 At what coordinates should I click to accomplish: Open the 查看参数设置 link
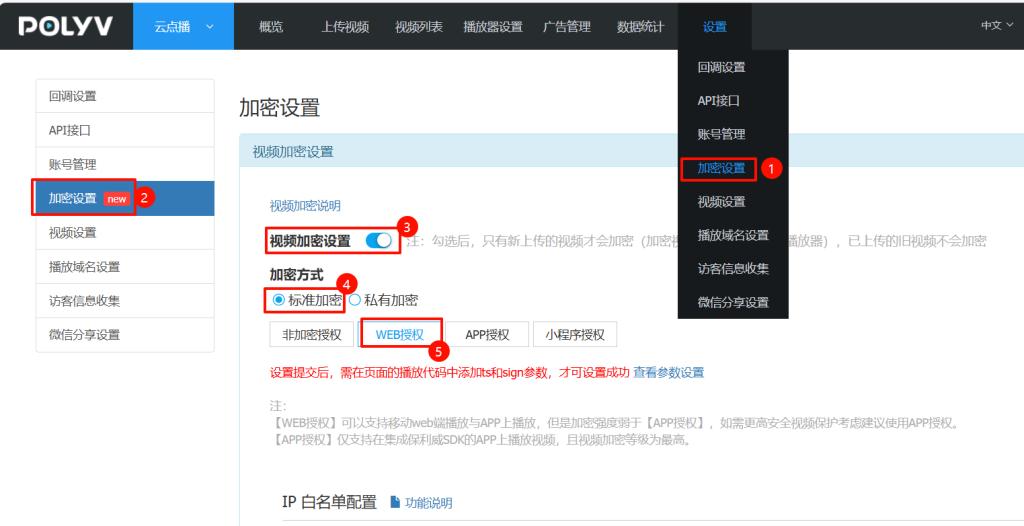[668, 372]
